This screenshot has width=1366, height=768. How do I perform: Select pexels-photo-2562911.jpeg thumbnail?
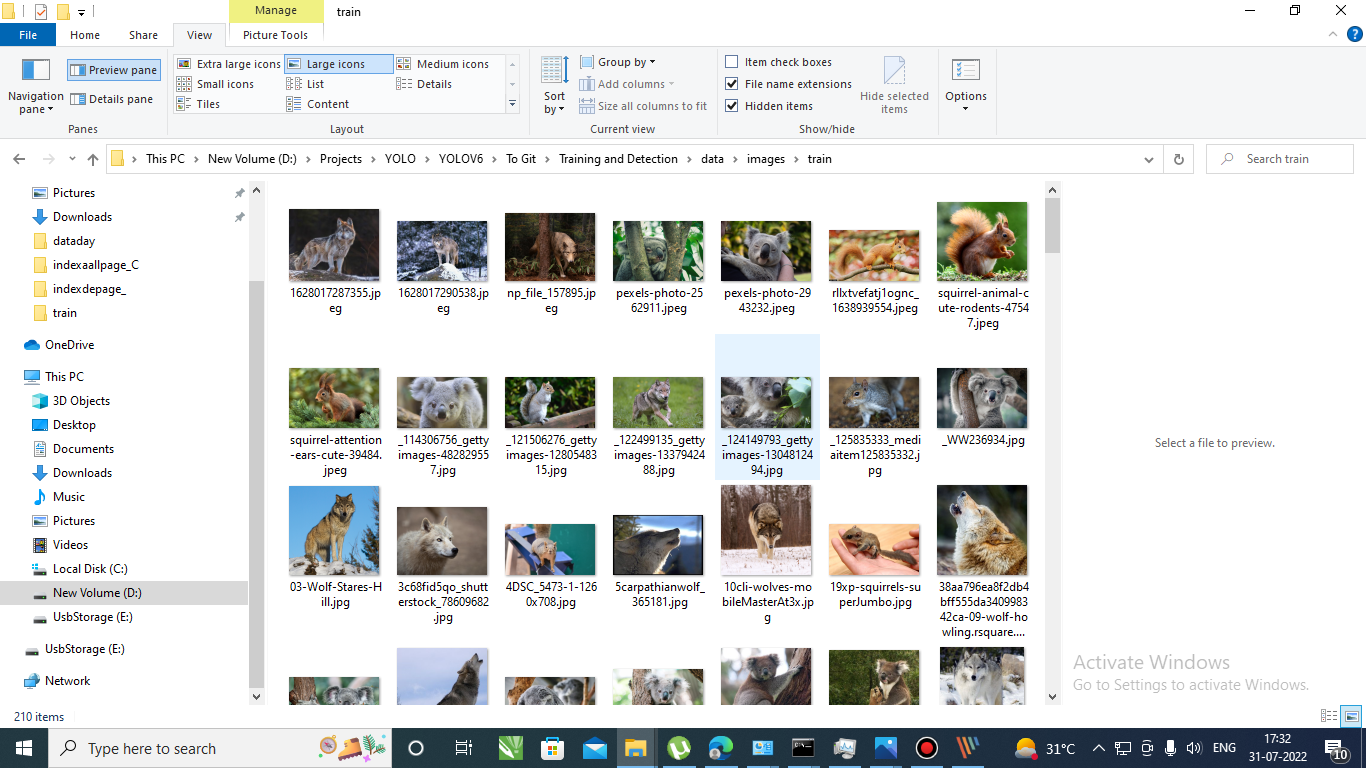tap(658, 251)
